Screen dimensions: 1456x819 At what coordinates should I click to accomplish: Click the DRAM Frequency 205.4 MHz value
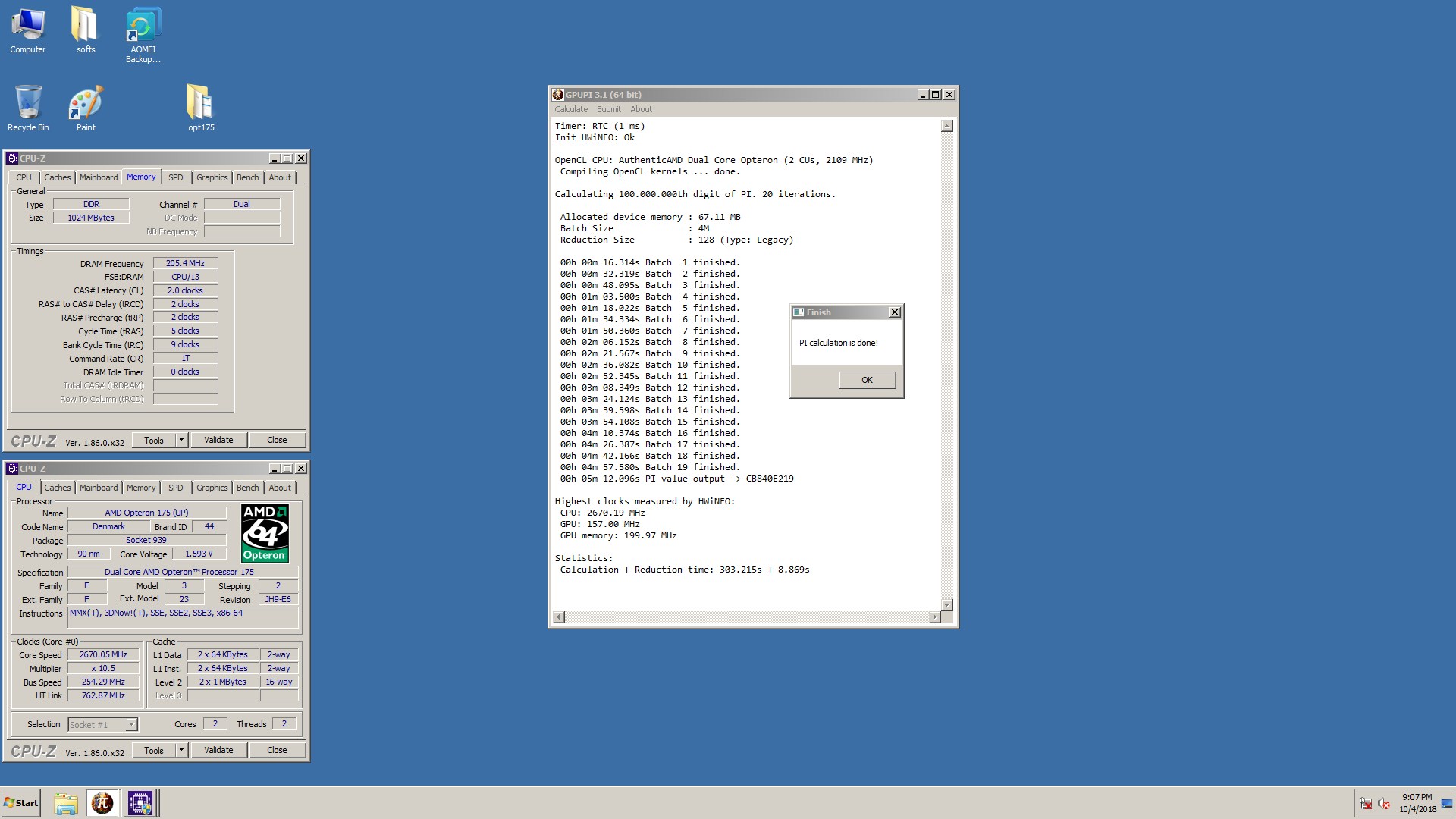pyautogui.click(x=185, y=263)
